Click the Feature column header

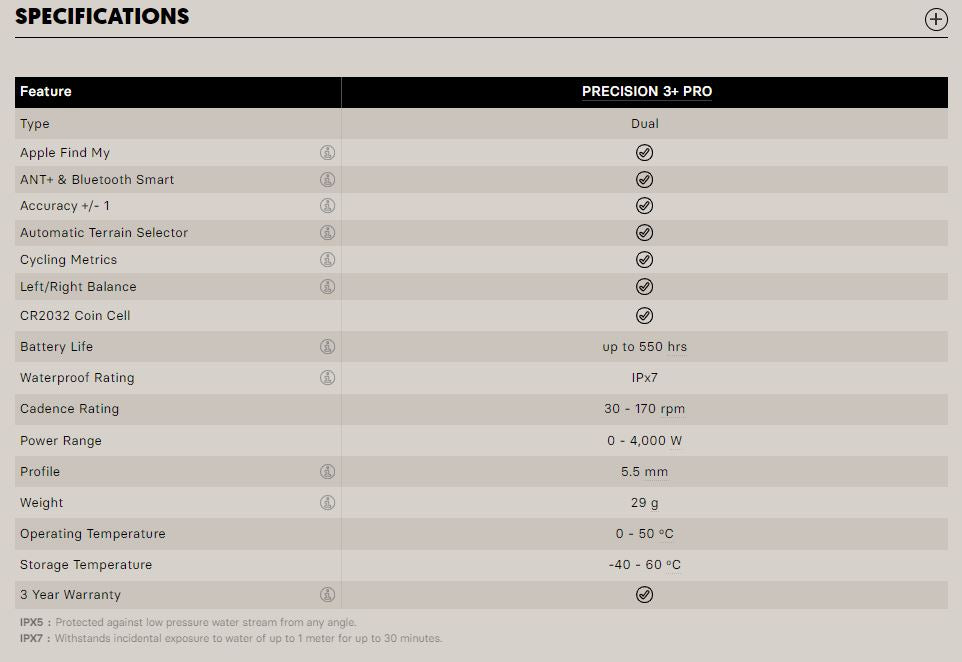tap(45, 91)
